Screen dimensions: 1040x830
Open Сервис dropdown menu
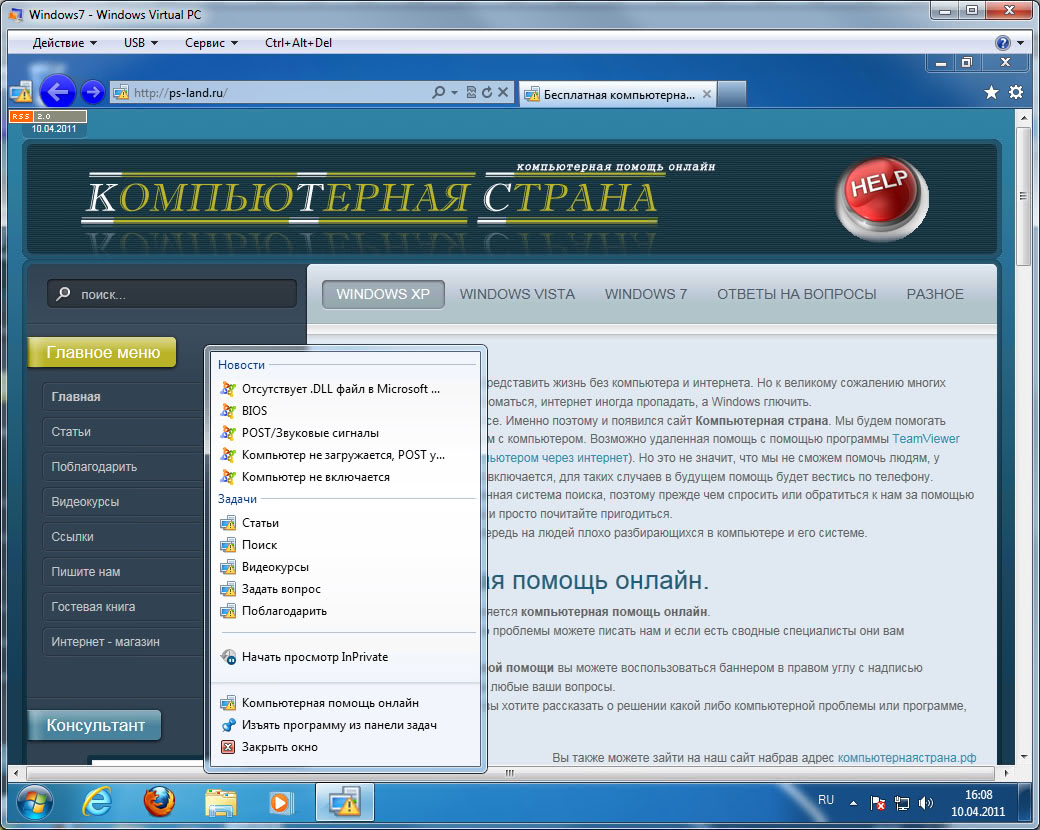tap(211, 42)
